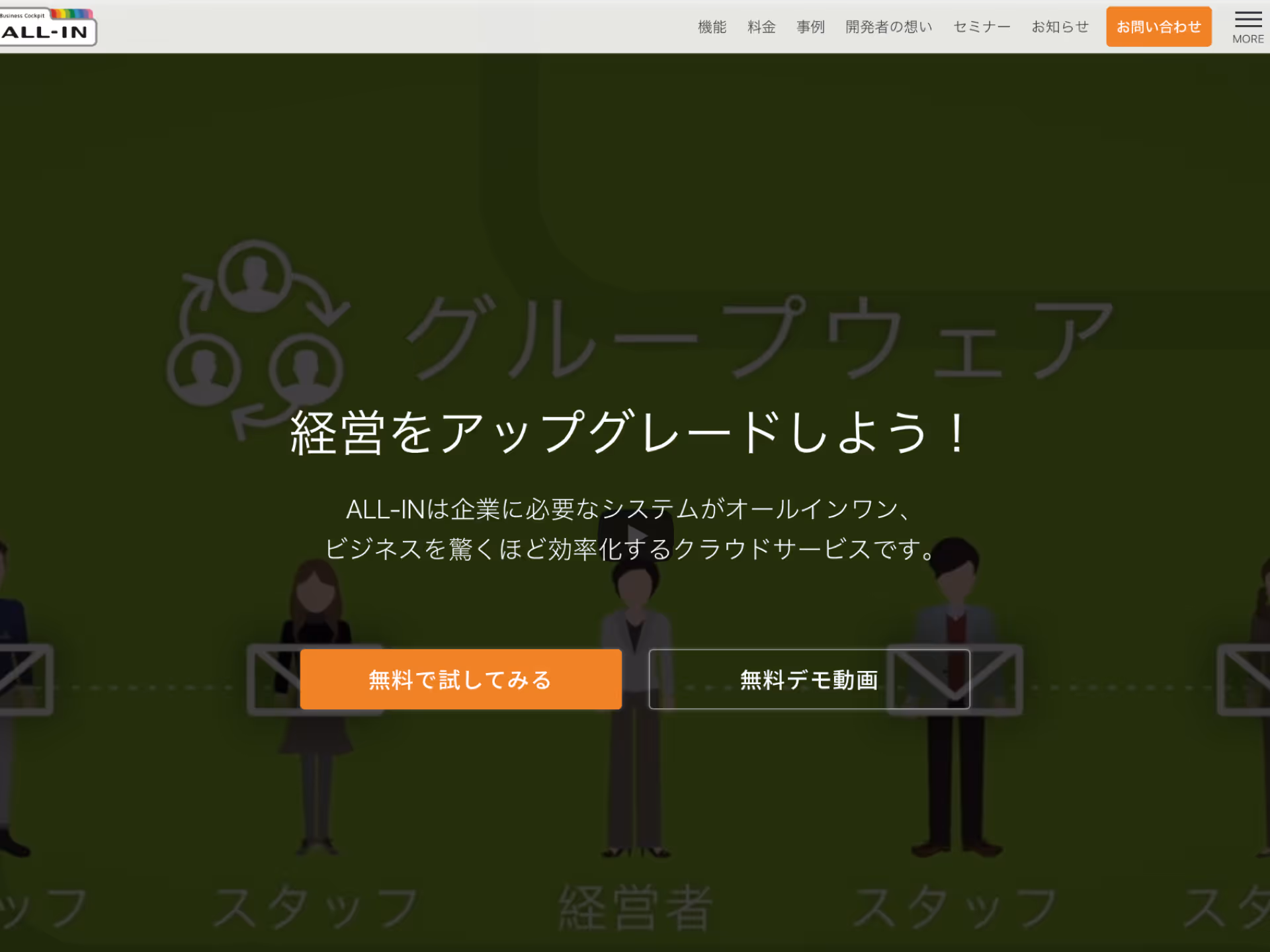This screenshot has width=1270, height=952.
Task: Open the 無料デモ動画 demo video
Action: coord(810,679)
